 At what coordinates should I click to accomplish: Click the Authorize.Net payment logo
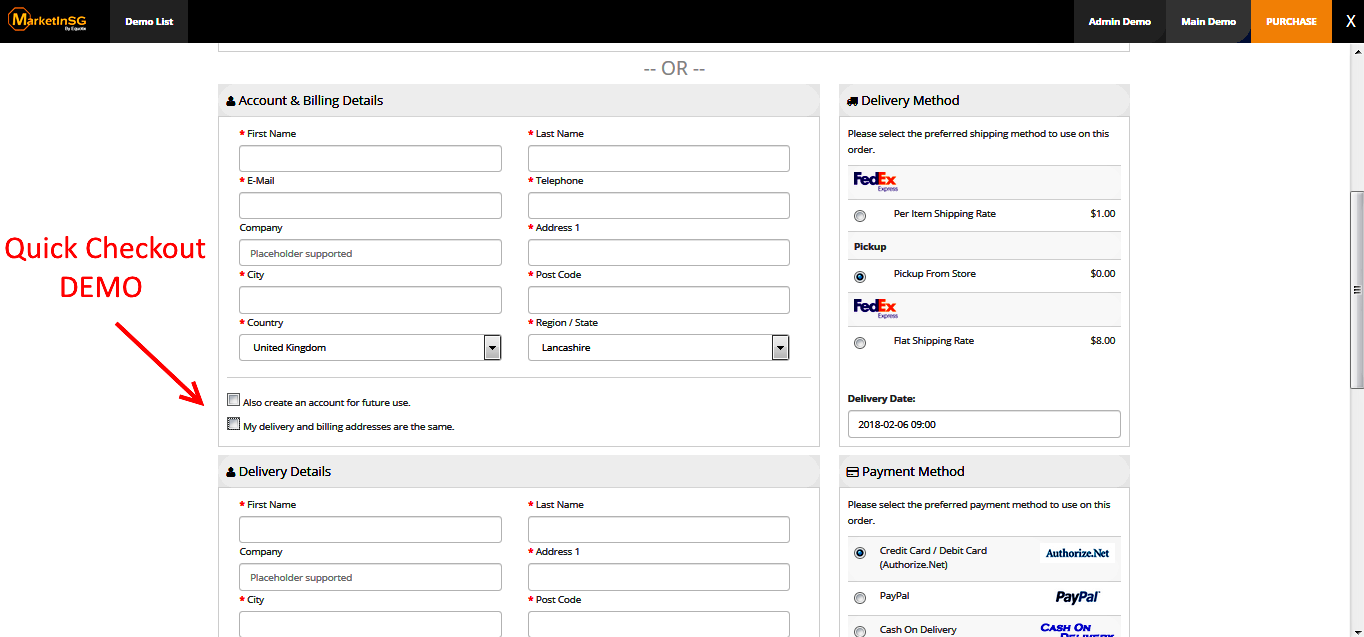pyautogui.click(x=1077, y=553)
